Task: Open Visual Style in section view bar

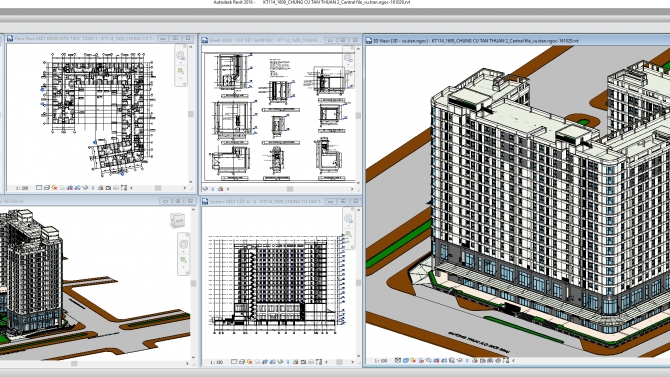Action: point(242,362)
